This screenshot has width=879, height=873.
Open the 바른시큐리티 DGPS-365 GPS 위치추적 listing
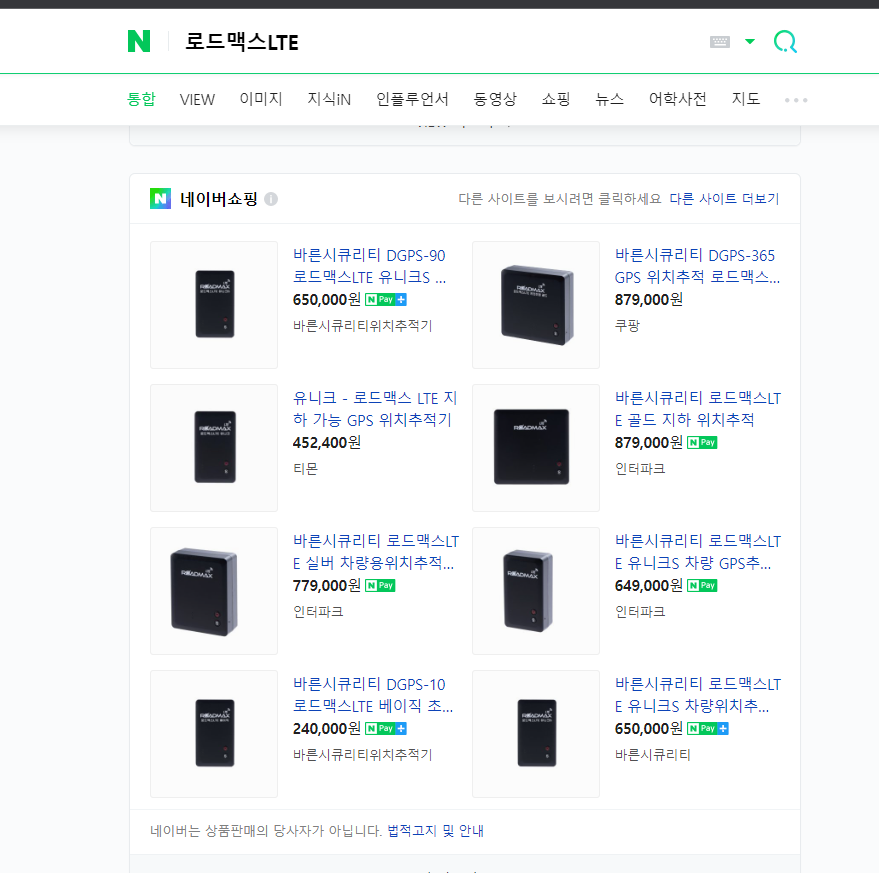point(697,266)
